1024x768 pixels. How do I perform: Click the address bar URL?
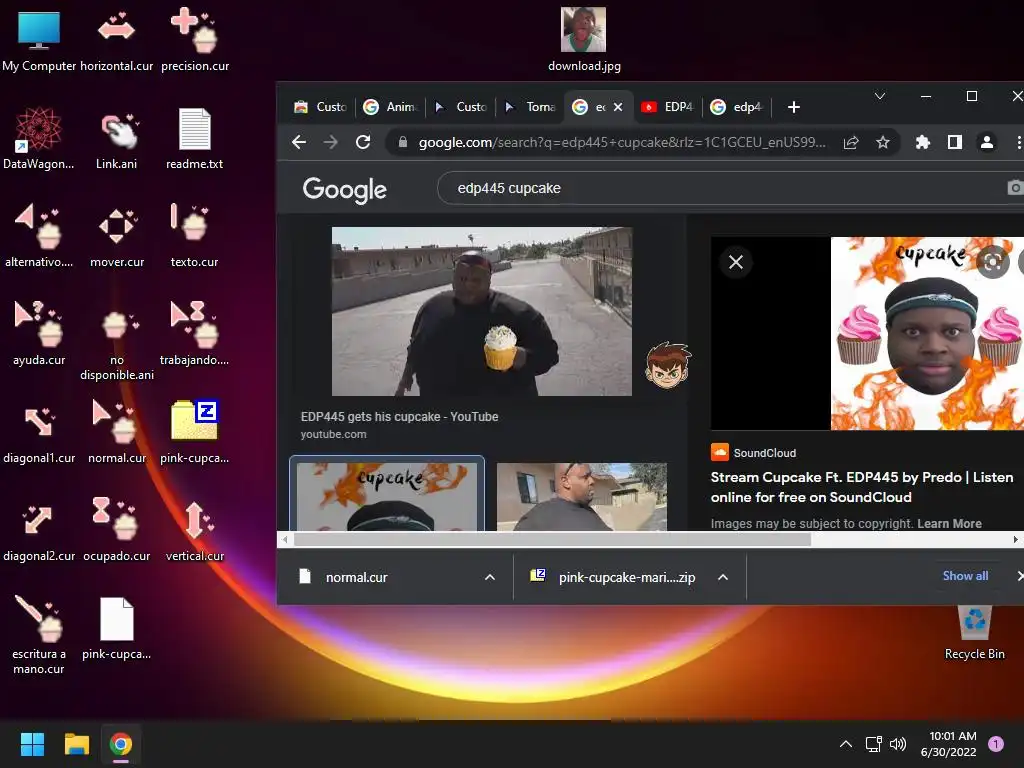click(622, 142)
